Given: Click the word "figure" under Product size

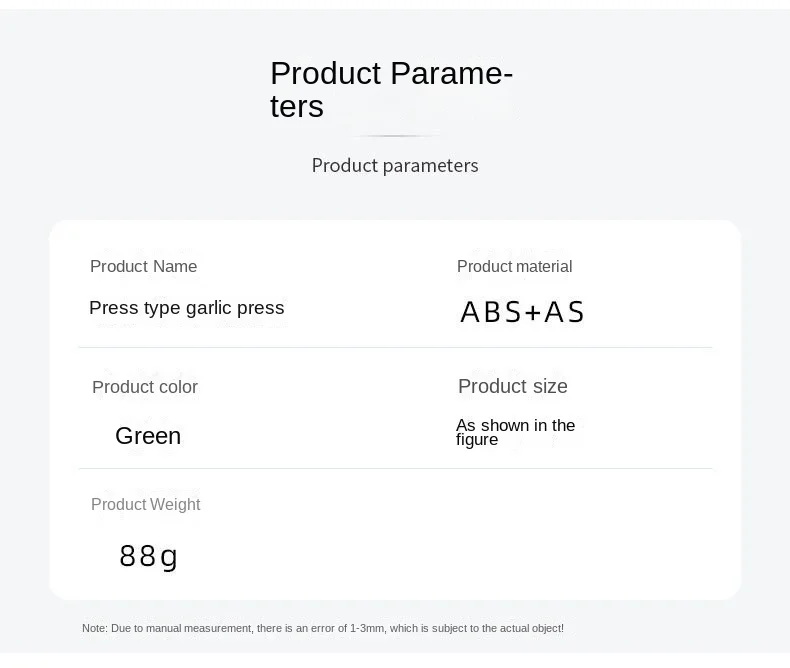Looking at the screenshot, I should point(477,441).
